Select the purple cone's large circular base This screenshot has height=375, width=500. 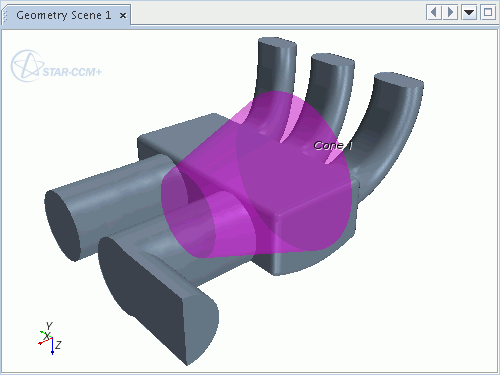tap(294, 171)
